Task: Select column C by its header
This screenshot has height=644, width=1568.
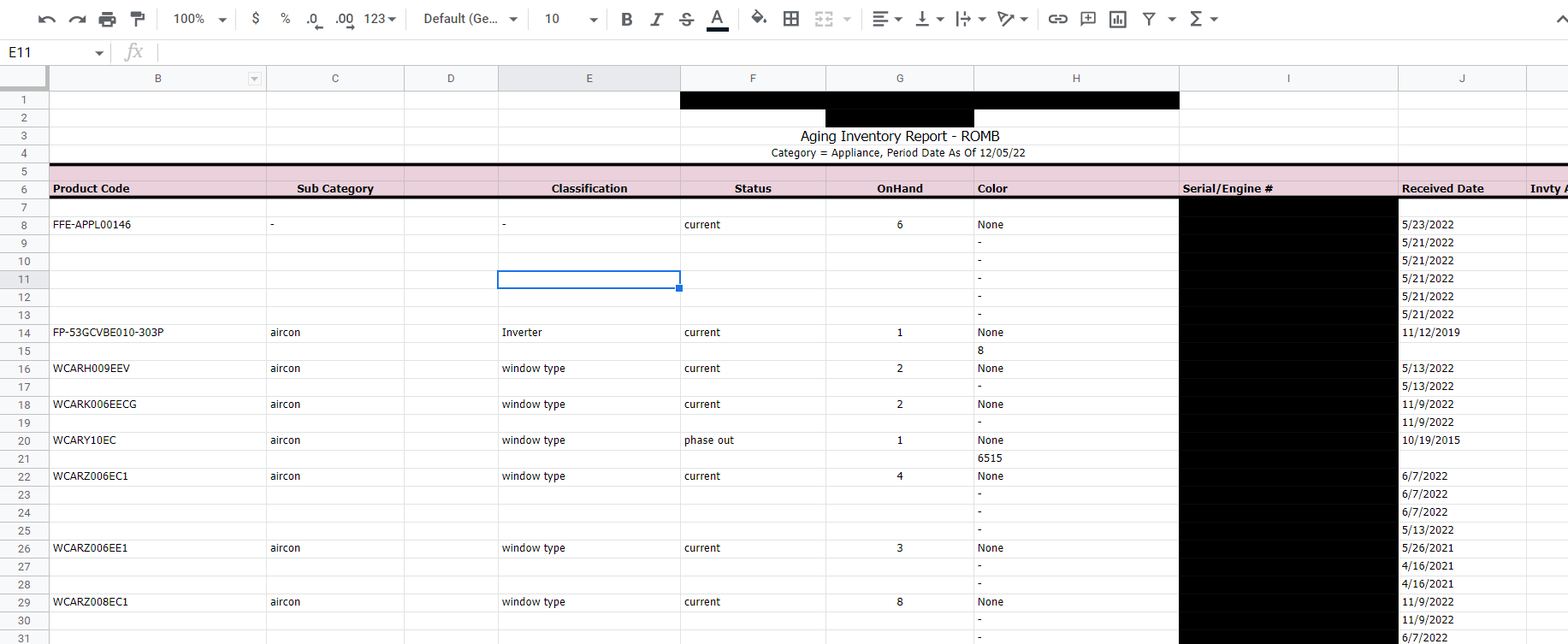Action: pos(335,79)
